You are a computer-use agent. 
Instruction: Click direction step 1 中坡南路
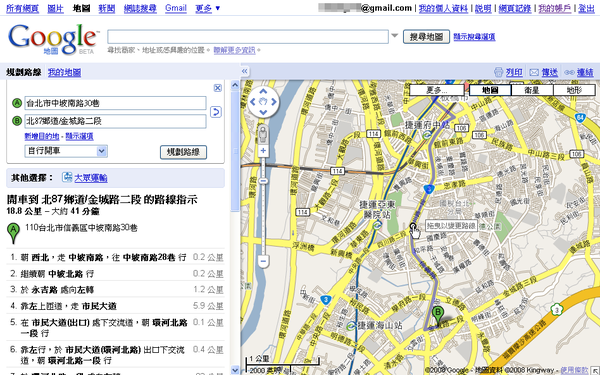(x=116, y=258)
